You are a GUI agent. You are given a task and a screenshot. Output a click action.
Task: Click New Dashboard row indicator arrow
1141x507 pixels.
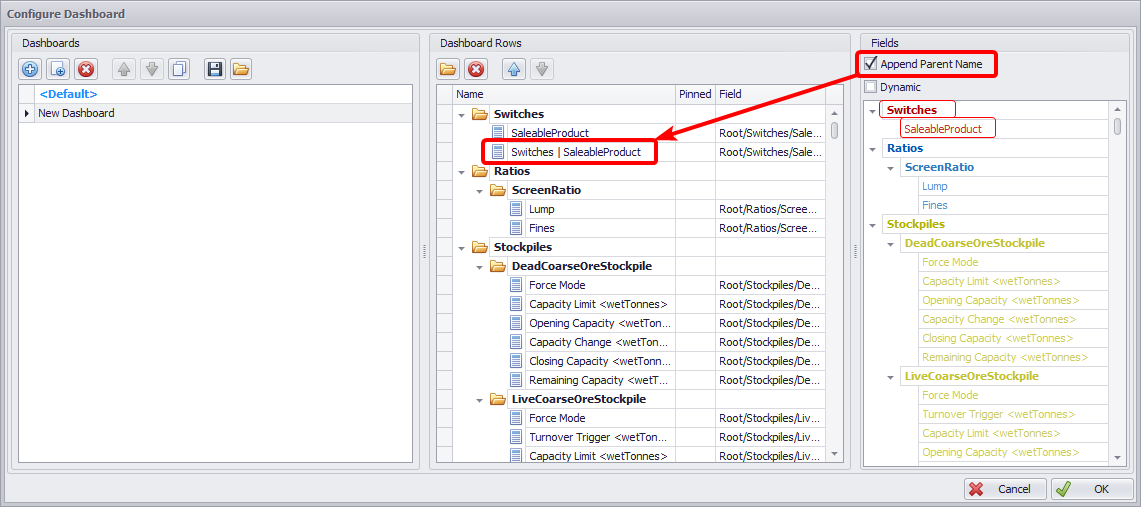27,113
